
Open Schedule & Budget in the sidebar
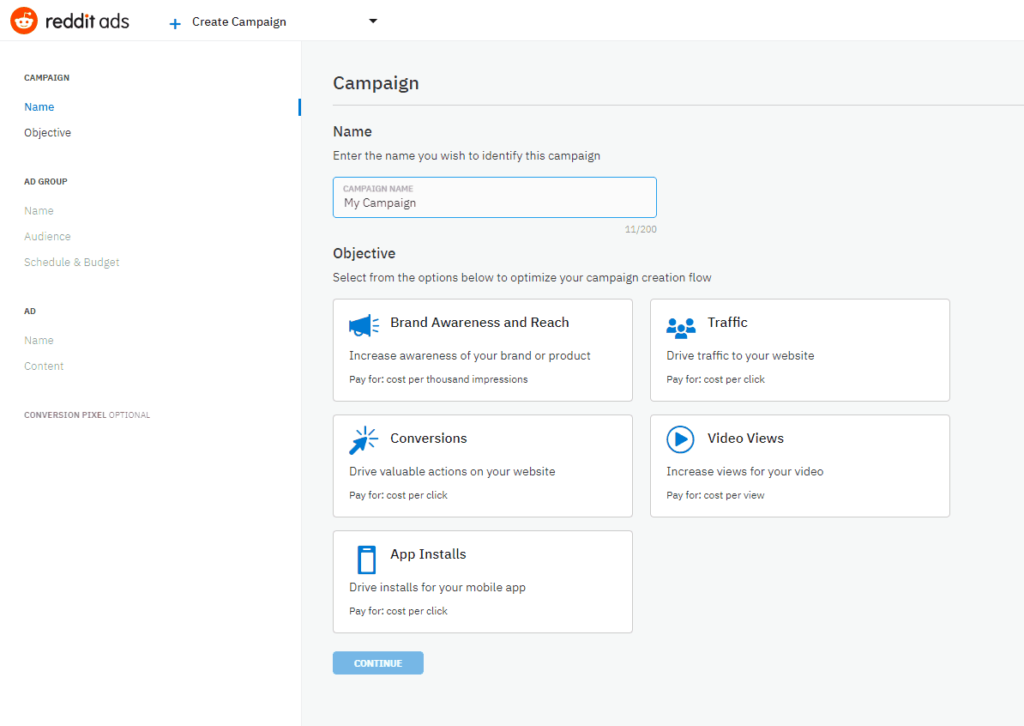pyautogui.click(x=72, y=262)
